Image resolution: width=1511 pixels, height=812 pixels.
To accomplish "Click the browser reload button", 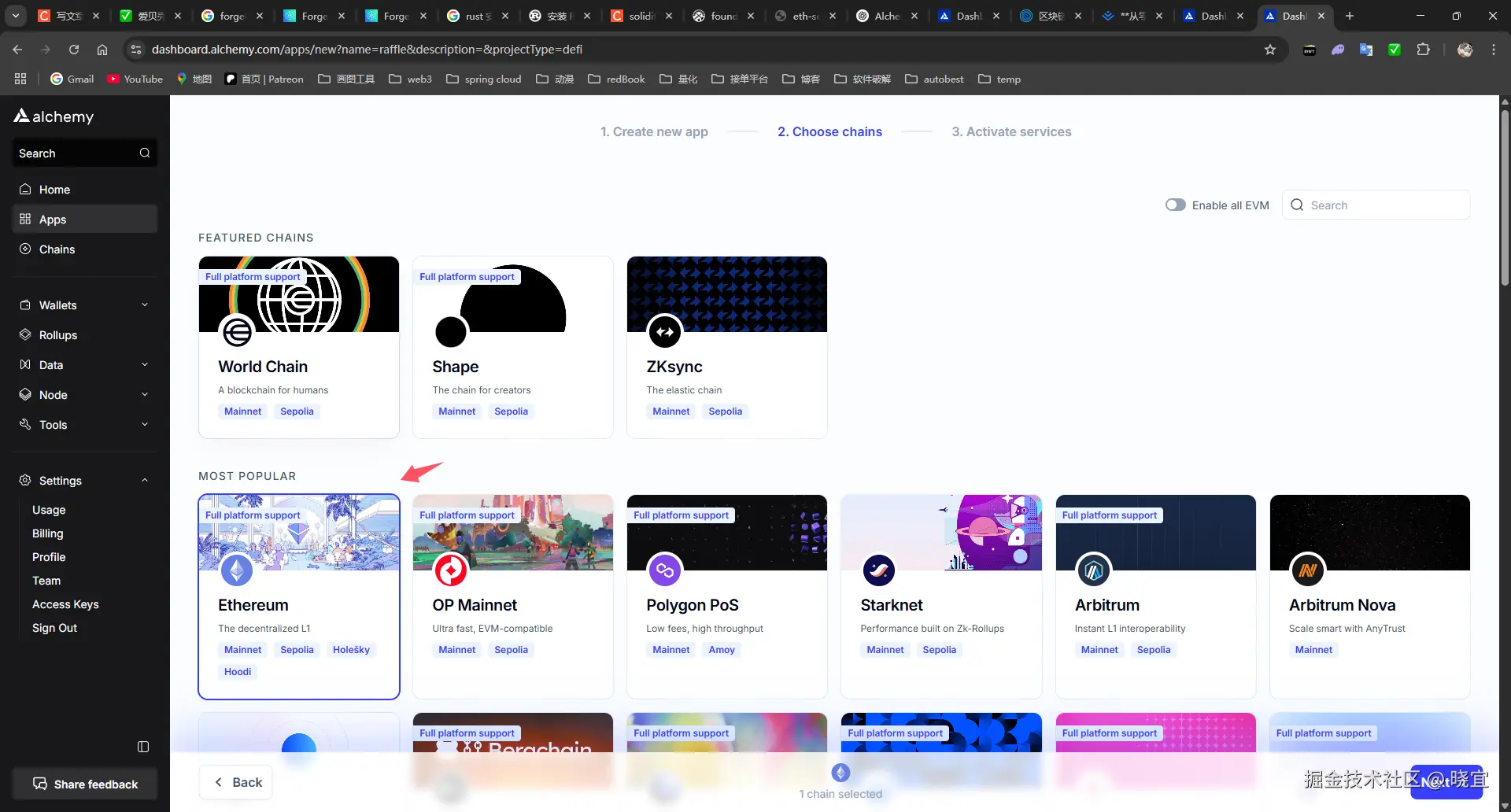I will [74, 50].
